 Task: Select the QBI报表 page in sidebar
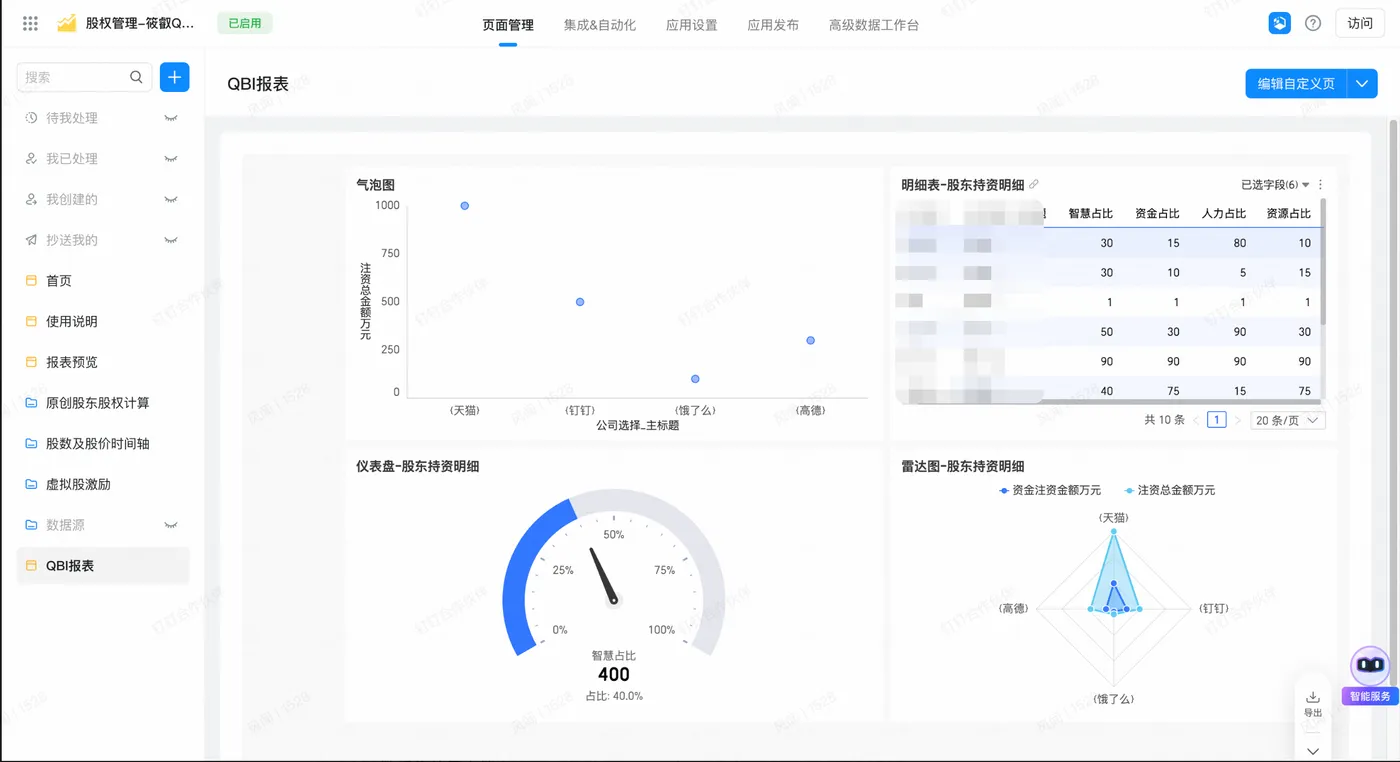[x=103, y=565]
